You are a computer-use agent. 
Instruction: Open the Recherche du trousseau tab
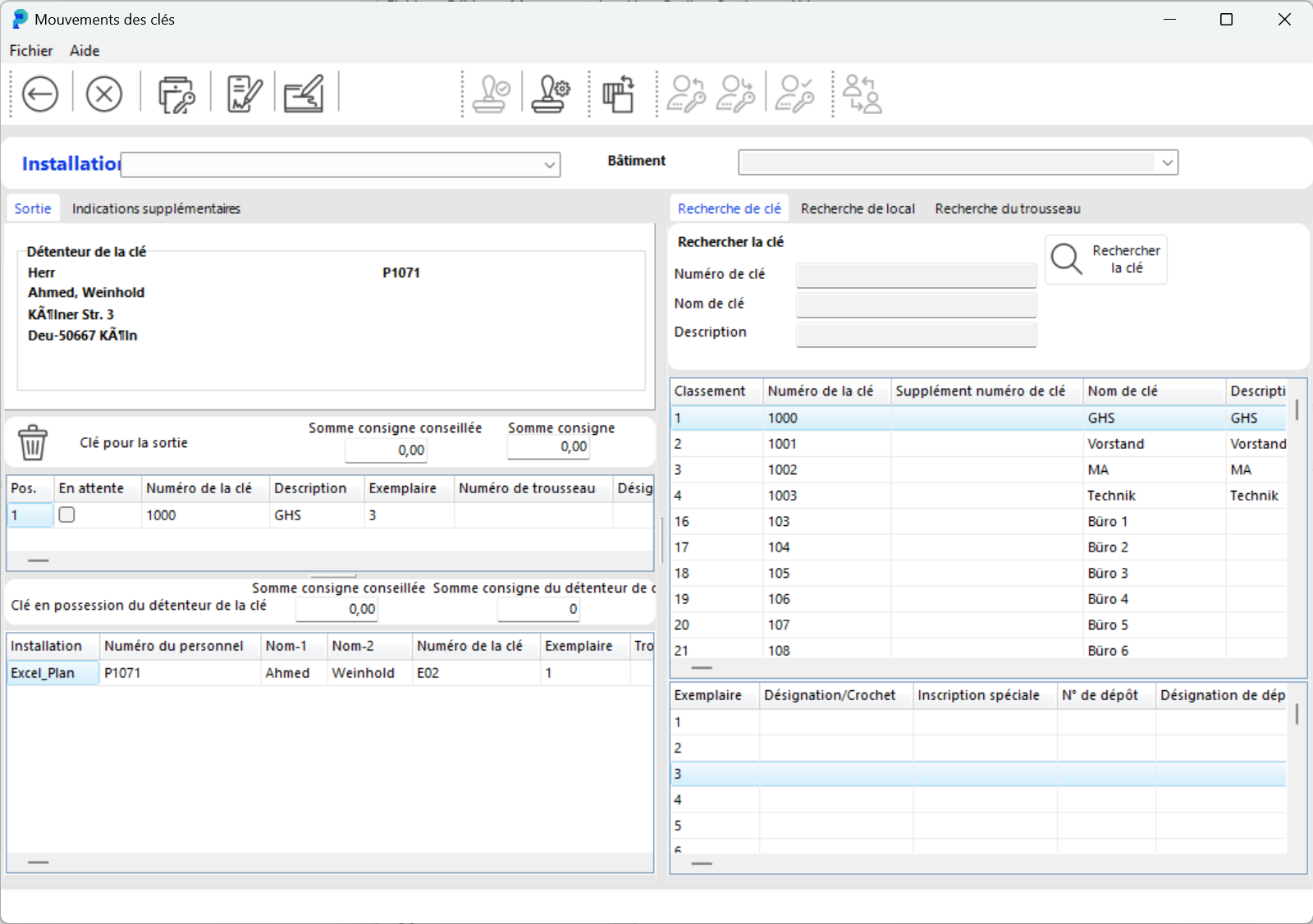1007,208
